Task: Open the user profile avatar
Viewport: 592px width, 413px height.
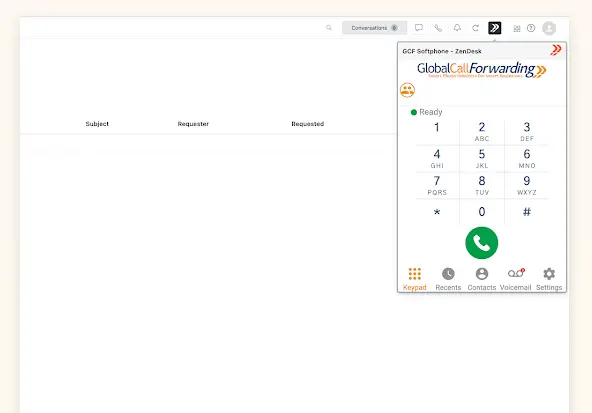Action: 549,28
